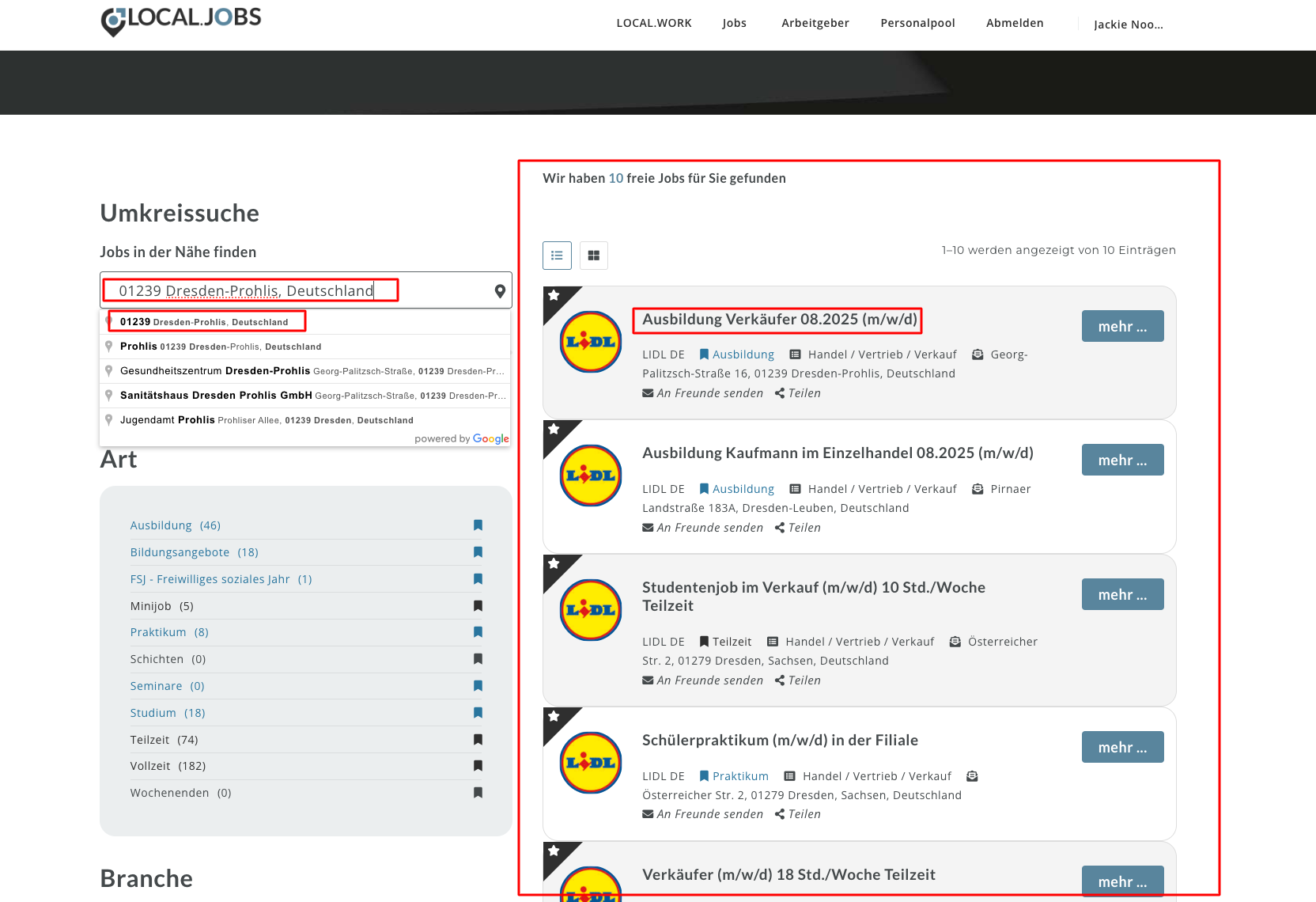Click bookmark icon in Studium filter row
This screenshot has height=902, width=1316.
(478, 713)
